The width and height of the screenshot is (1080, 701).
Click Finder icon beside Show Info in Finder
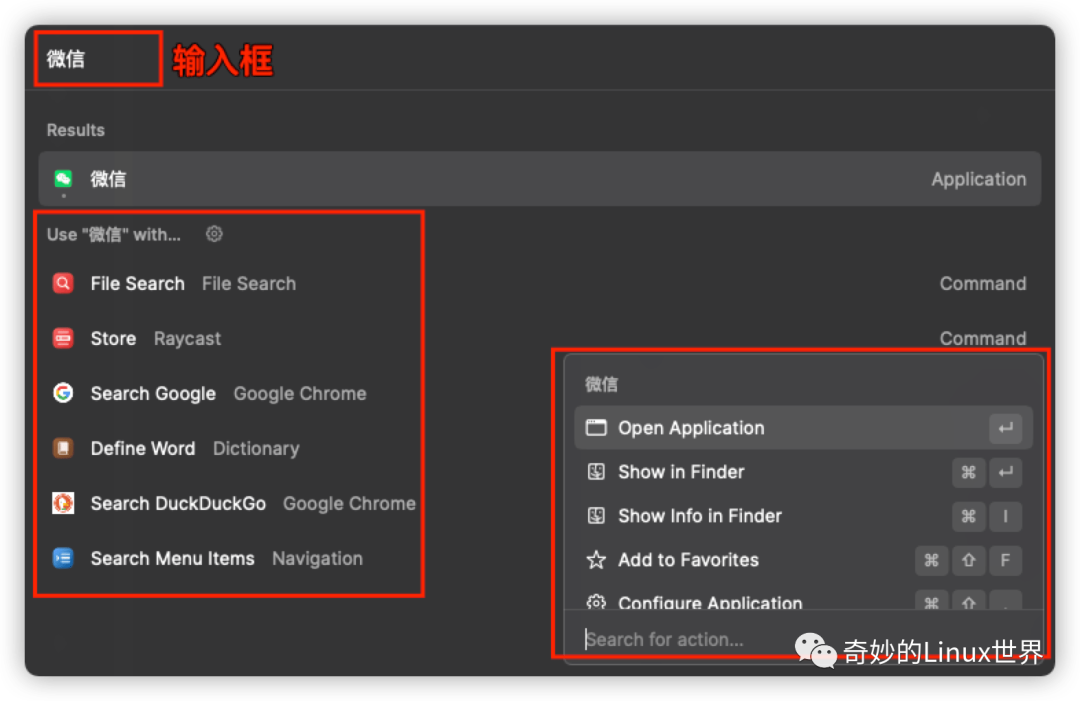(x=596, y=516)
